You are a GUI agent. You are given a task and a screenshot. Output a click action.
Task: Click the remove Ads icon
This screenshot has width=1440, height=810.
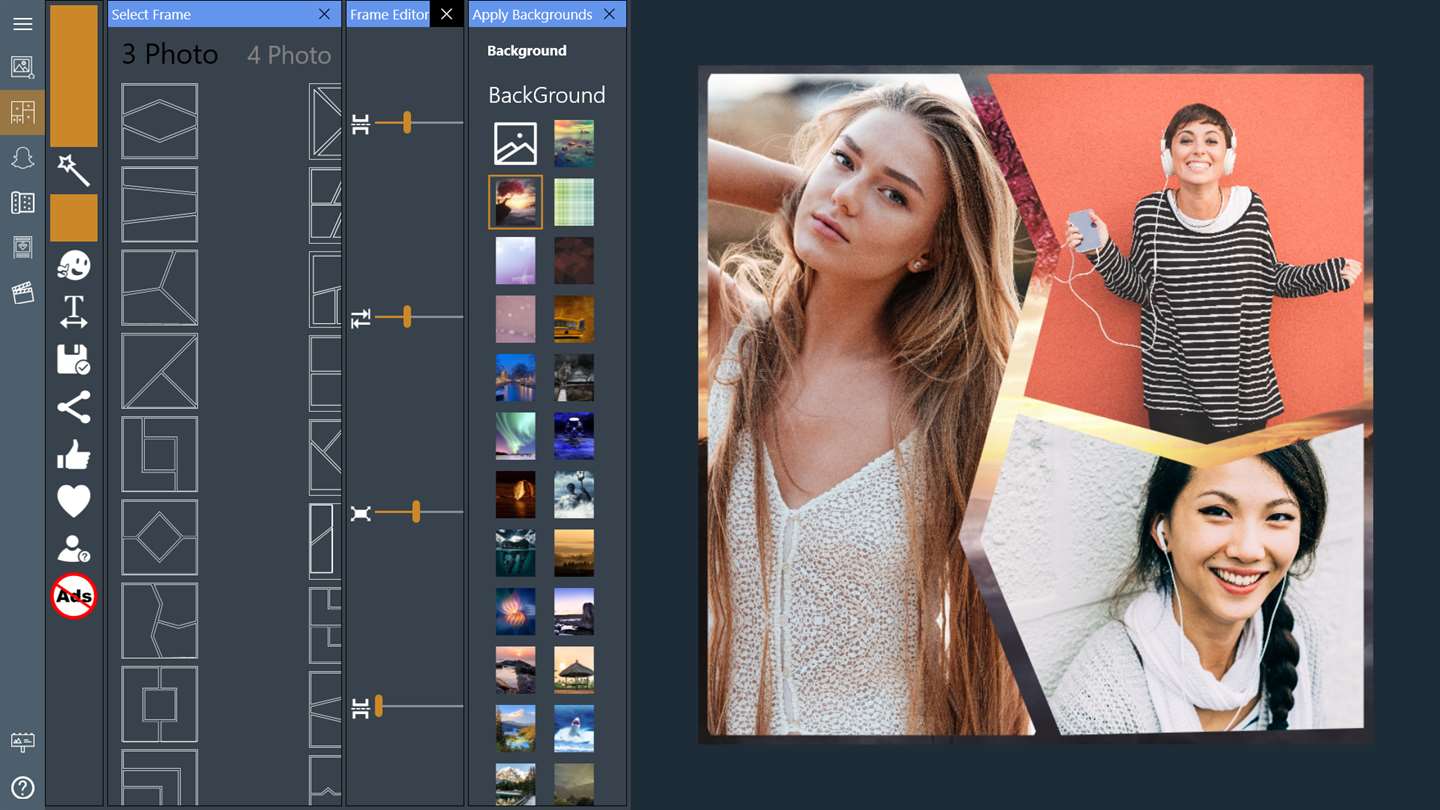74,596
